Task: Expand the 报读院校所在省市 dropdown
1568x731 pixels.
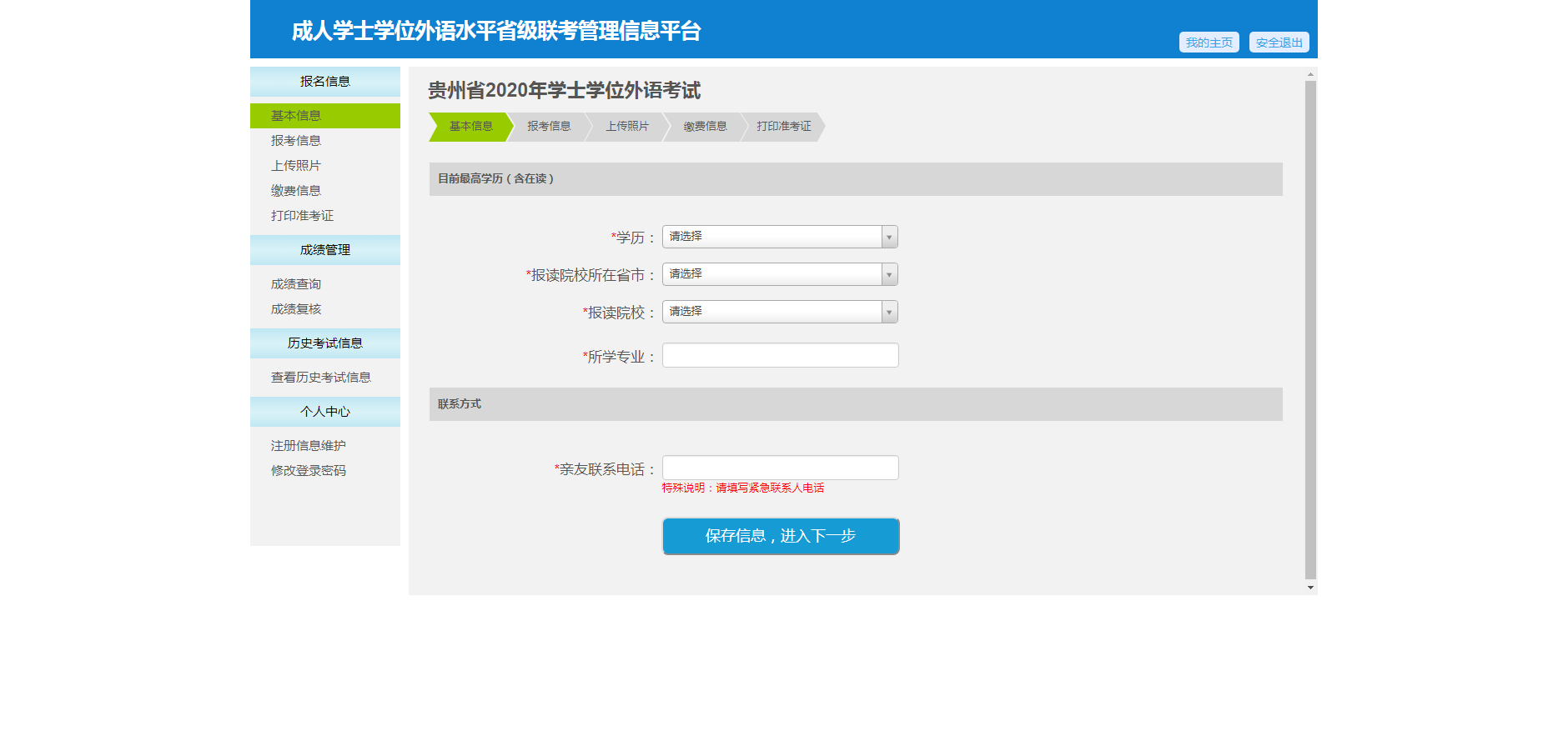Action: tap(779, 274)
